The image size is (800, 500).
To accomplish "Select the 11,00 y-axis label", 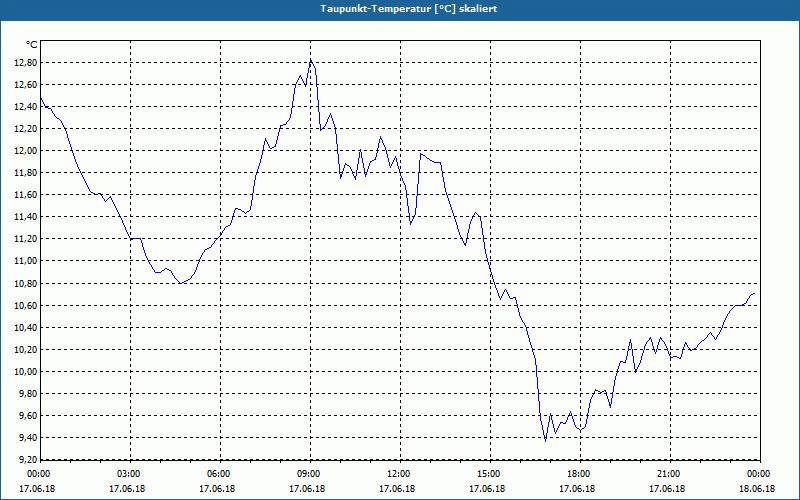I will (27, 261).
